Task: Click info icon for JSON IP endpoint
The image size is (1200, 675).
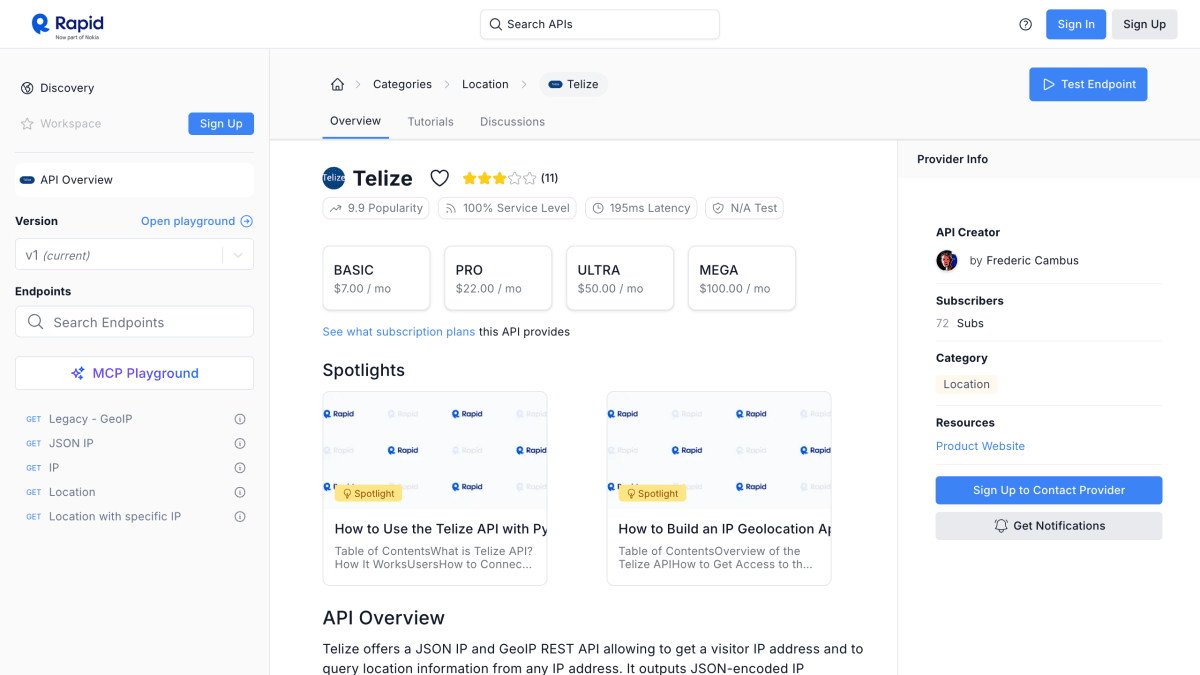Action: pyautogui.click(x=240, y=443)
